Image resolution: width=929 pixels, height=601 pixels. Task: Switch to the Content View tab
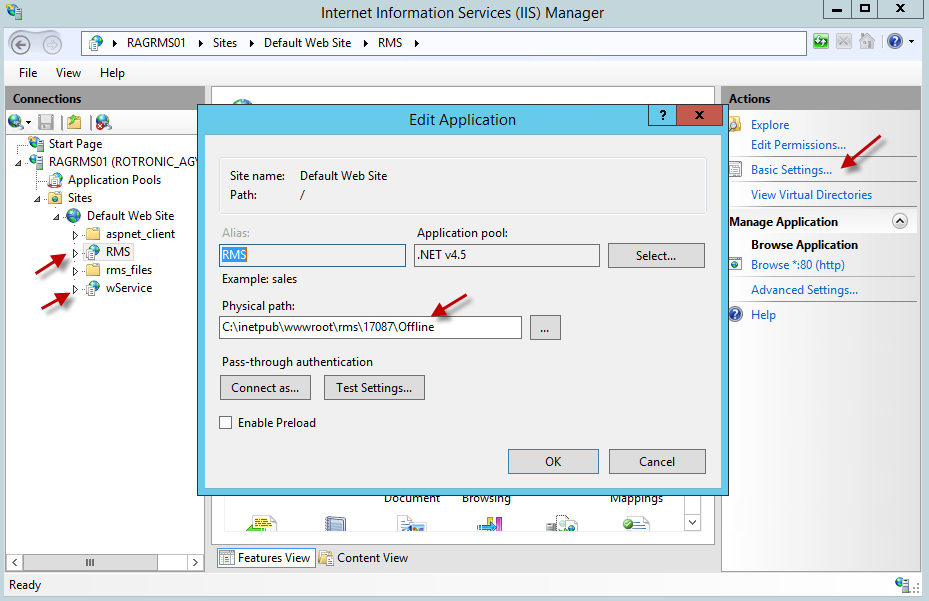[x=364, y=558]
